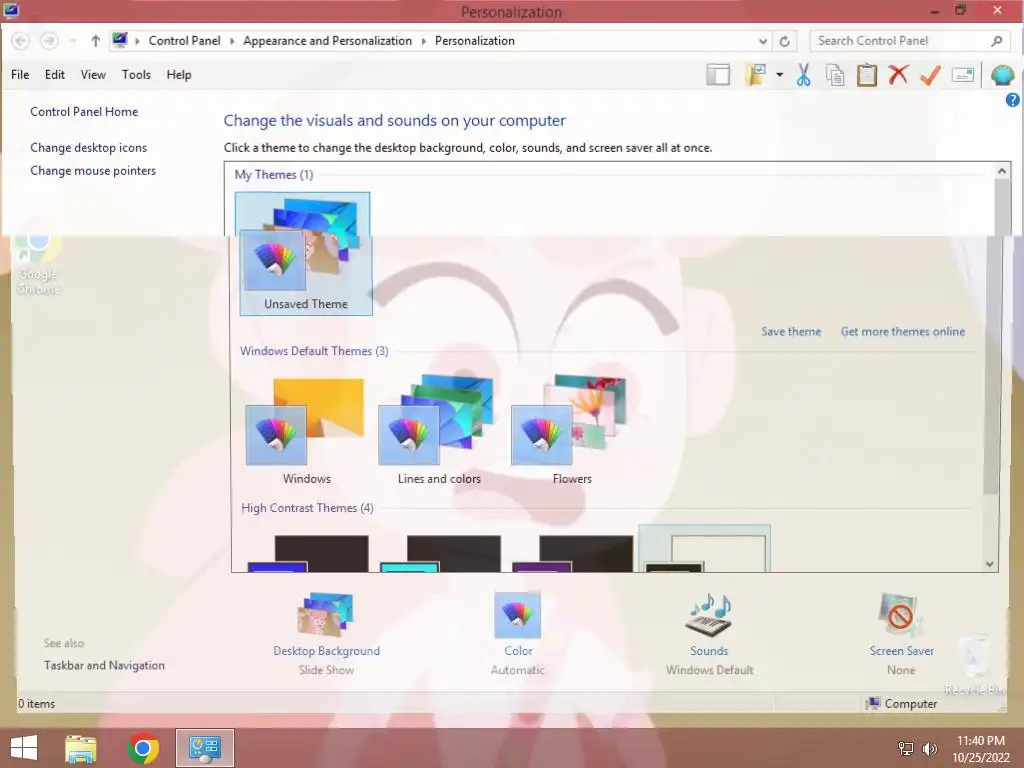Click the folder options toolbar icon

click(x=756, y=74)
